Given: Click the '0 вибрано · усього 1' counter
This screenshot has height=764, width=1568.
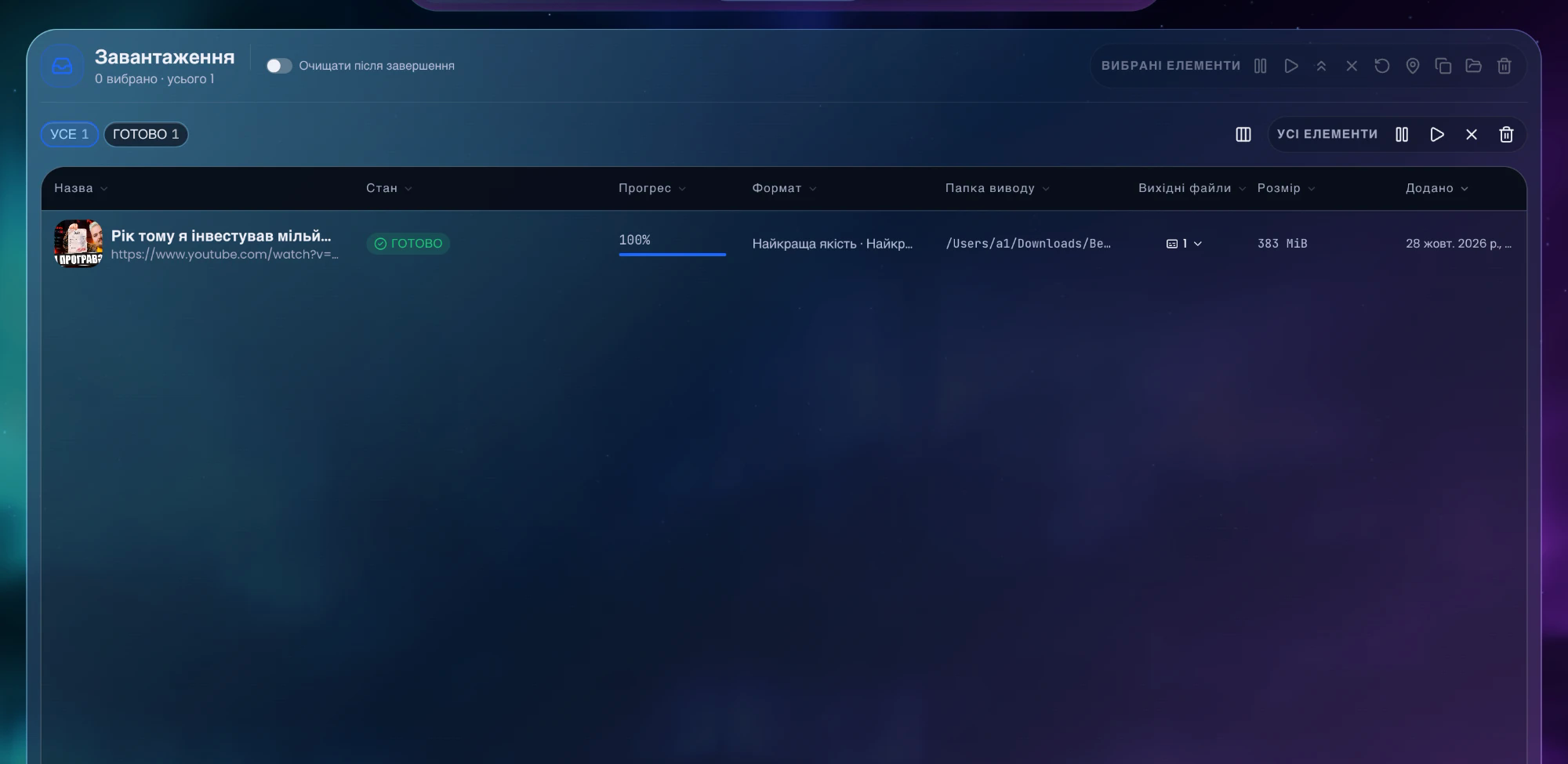Looking at the screenshot, I should point(154,79).
